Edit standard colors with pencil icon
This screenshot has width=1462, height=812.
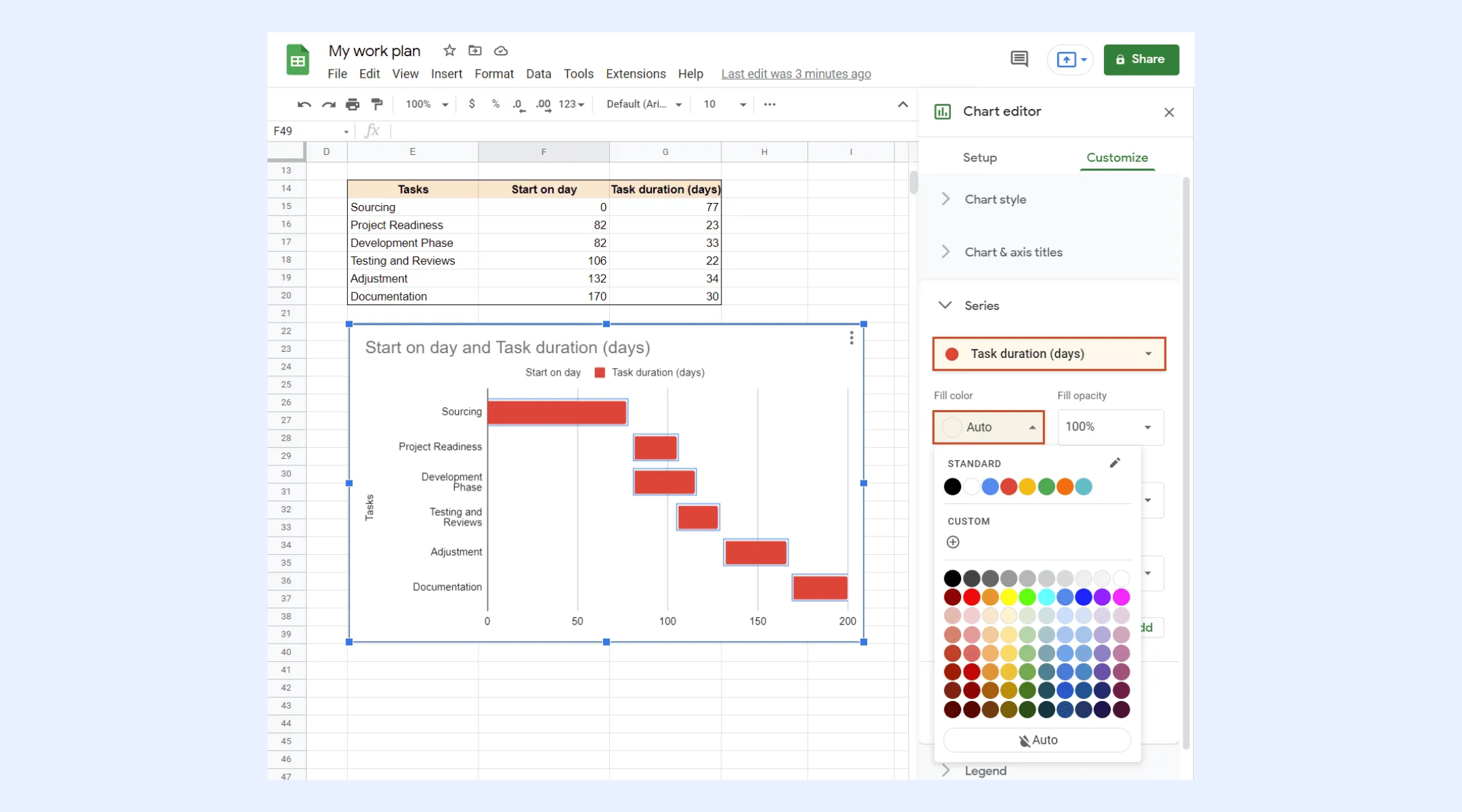[x=1115, y=463]
